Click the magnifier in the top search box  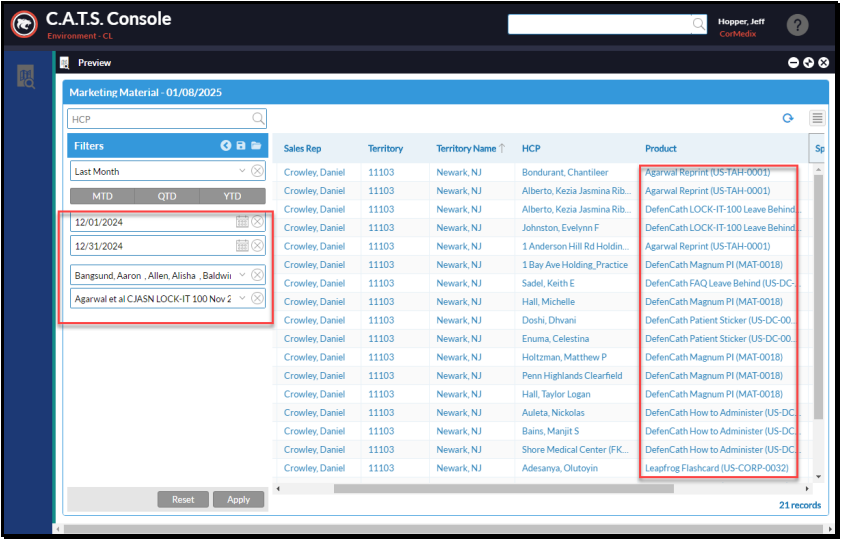pos(698,24)
